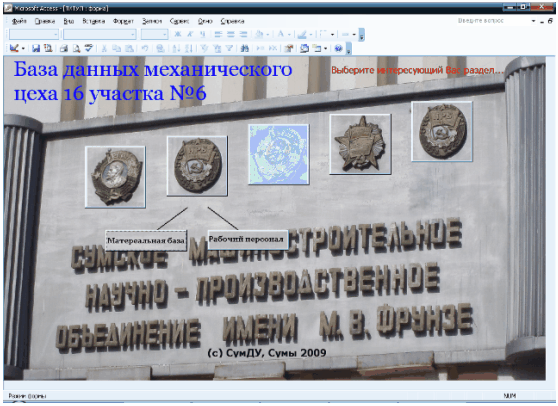
Task: Apply the Fill/Back Color bucket
Action: click(259, 34)
